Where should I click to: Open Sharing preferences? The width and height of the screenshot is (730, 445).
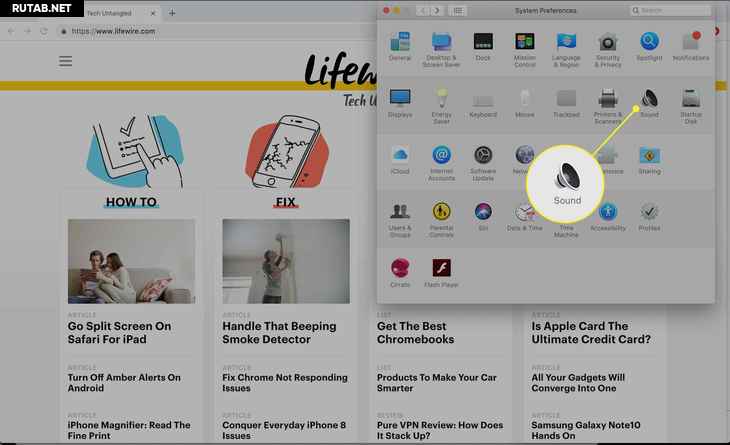point(649,160)
